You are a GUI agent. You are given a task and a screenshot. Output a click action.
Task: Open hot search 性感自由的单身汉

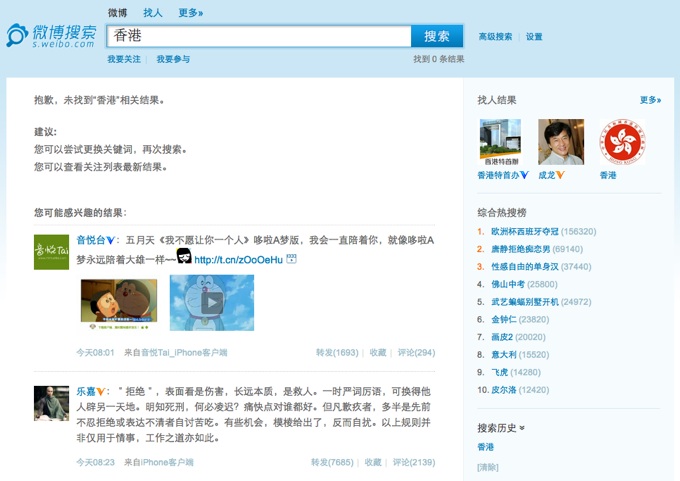[x=525, y=267]
